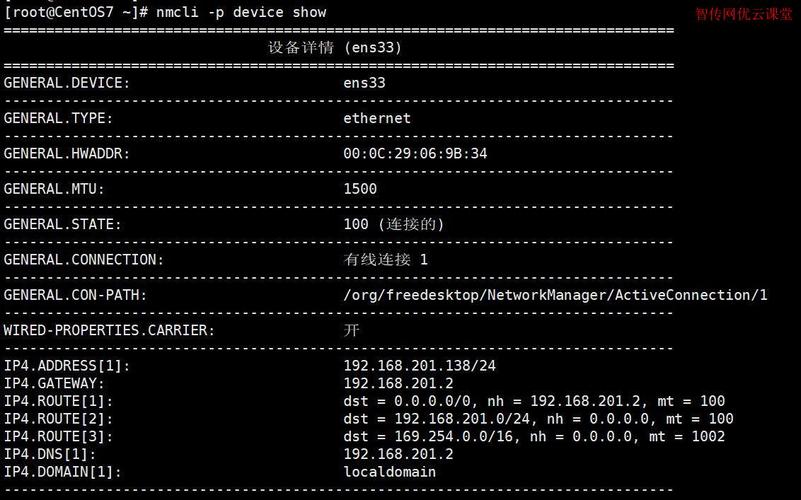The height and width of the screenshot is (500, 801).
Task: Click the red 智传网优云课堂 watermark
Action: coord(744,14)
